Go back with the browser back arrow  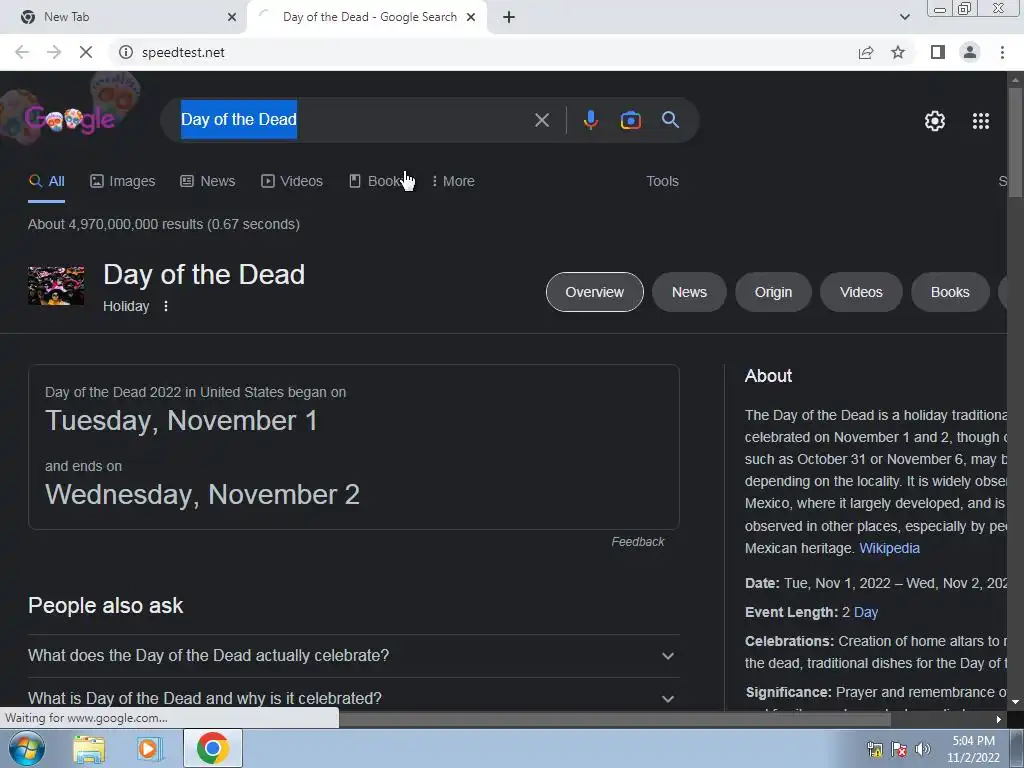point(22,52)
